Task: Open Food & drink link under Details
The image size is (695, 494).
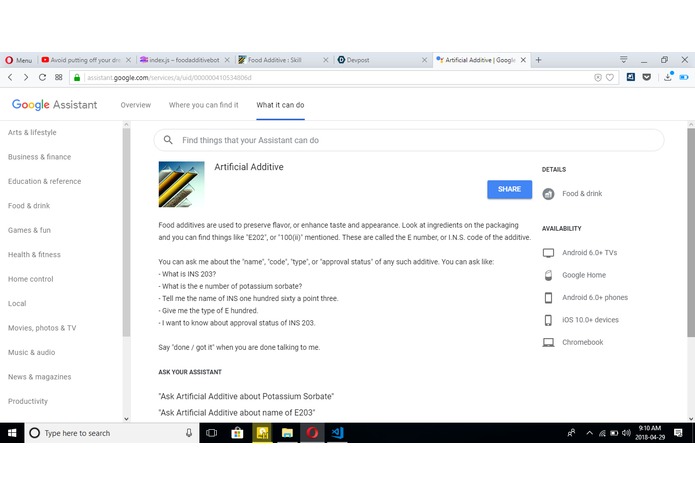Action: point(582,194)
